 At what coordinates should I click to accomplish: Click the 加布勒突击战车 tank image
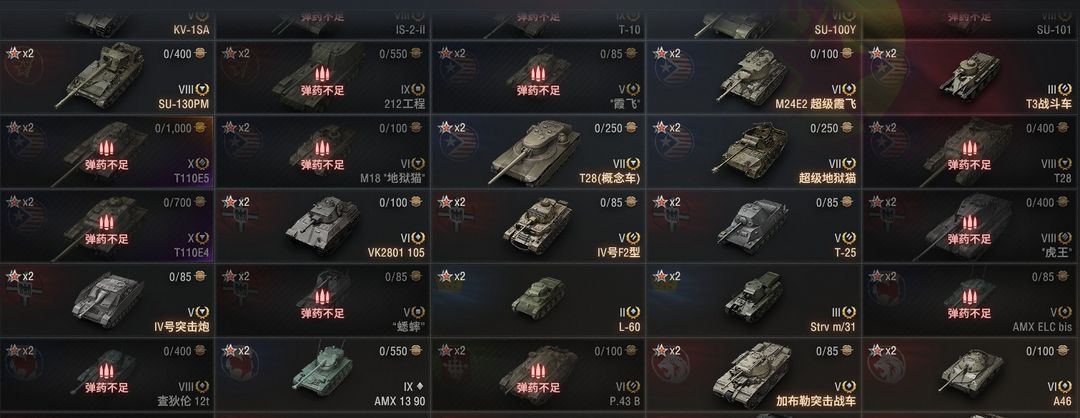pyautogui.click(x=752, y=375)
